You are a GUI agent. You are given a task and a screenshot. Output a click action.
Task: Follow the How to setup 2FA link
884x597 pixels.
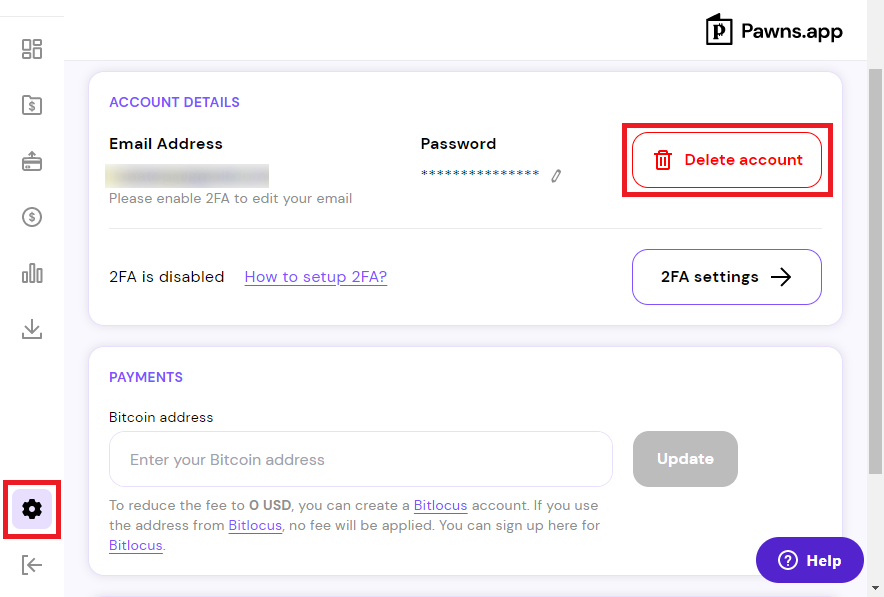pos(316,277)
